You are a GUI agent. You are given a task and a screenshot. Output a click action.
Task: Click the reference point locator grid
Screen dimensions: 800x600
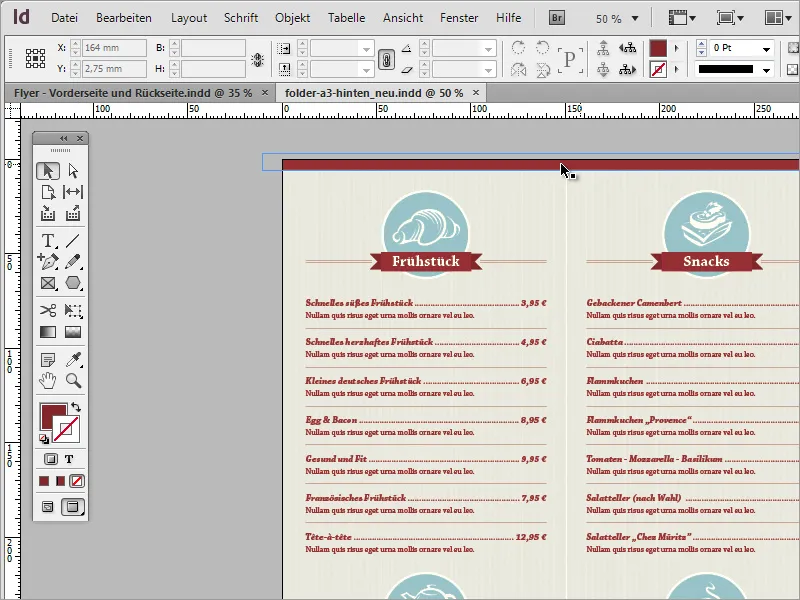pos(35,59)
